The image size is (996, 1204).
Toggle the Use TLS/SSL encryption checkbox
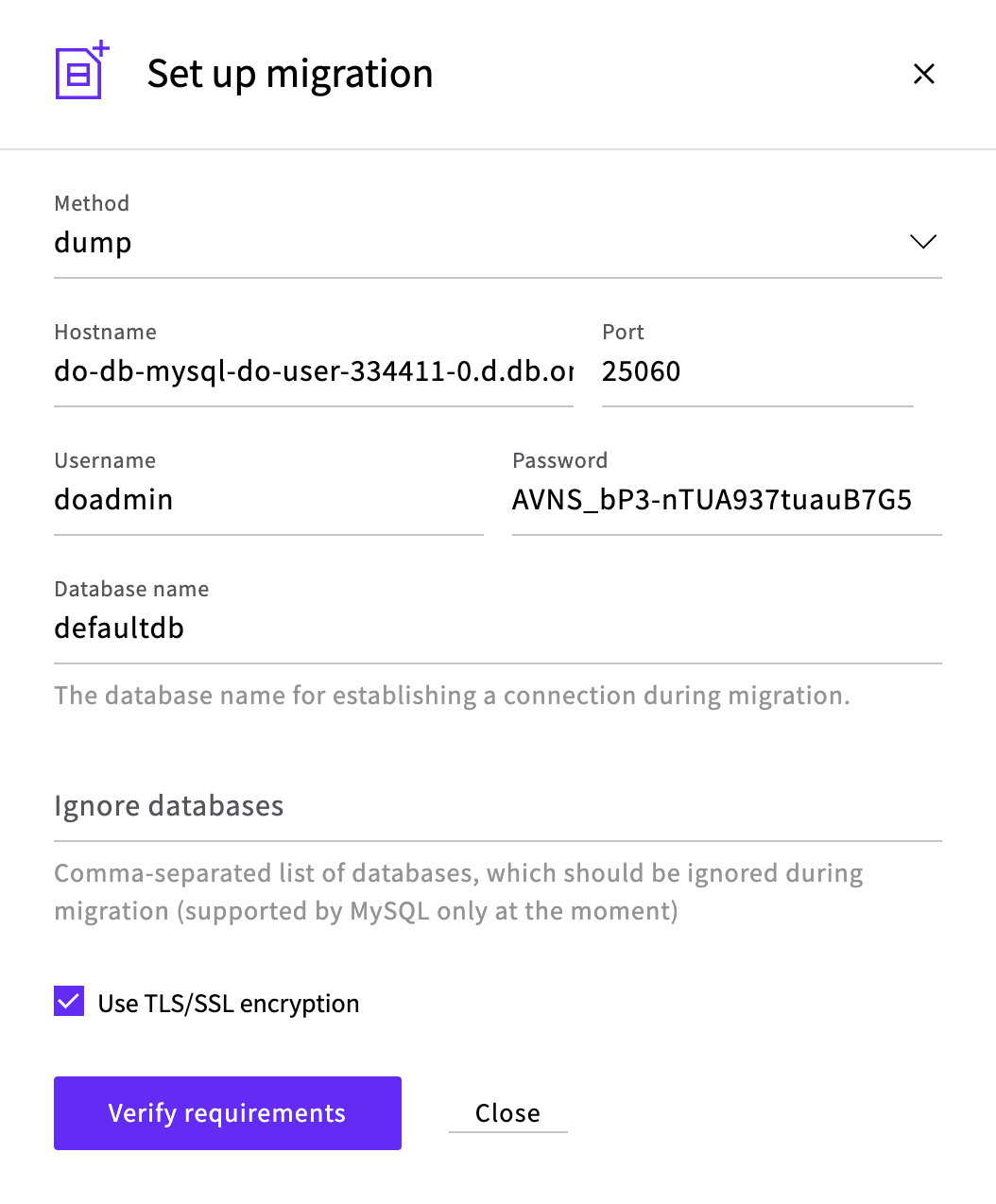[69, 1001]
